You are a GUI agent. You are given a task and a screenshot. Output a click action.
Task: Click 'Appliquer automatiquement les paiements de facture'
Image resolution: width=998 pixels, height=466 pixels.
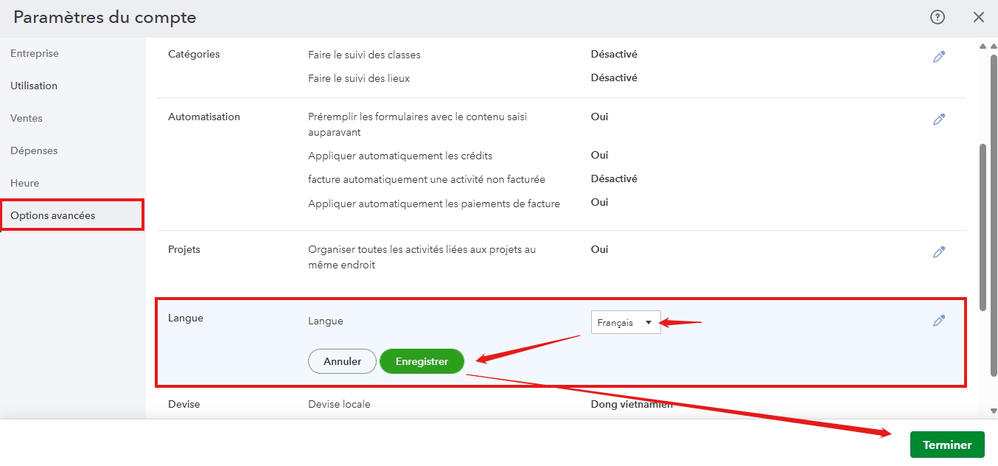[x=433, y=204]
